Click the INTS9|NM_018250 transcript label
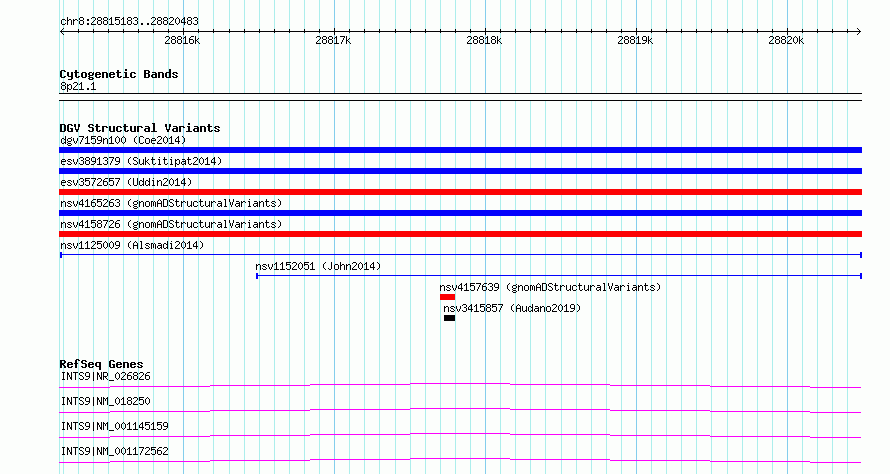This screenshot has height=474, width=890. click(106, 401)
